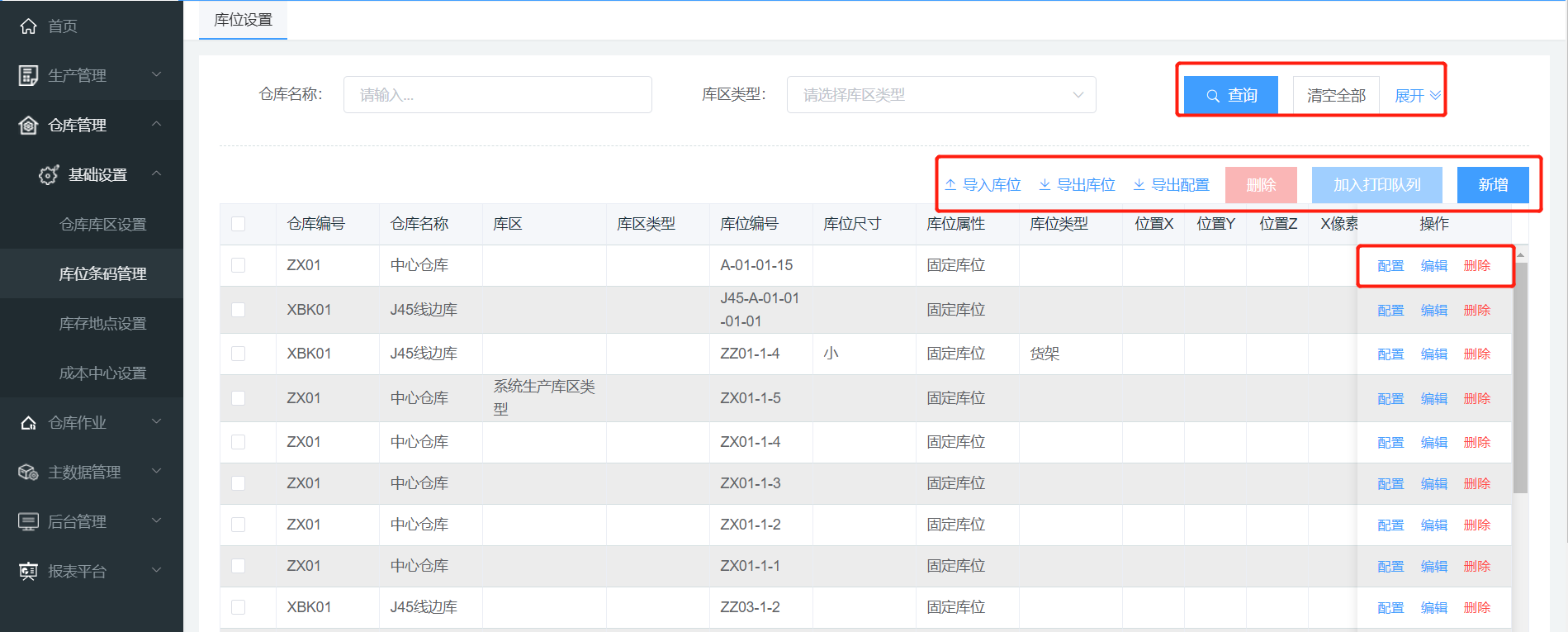Go to 库存地点设置 menu item
Viewport: 1568px width, 632px height.
point(102,324)
